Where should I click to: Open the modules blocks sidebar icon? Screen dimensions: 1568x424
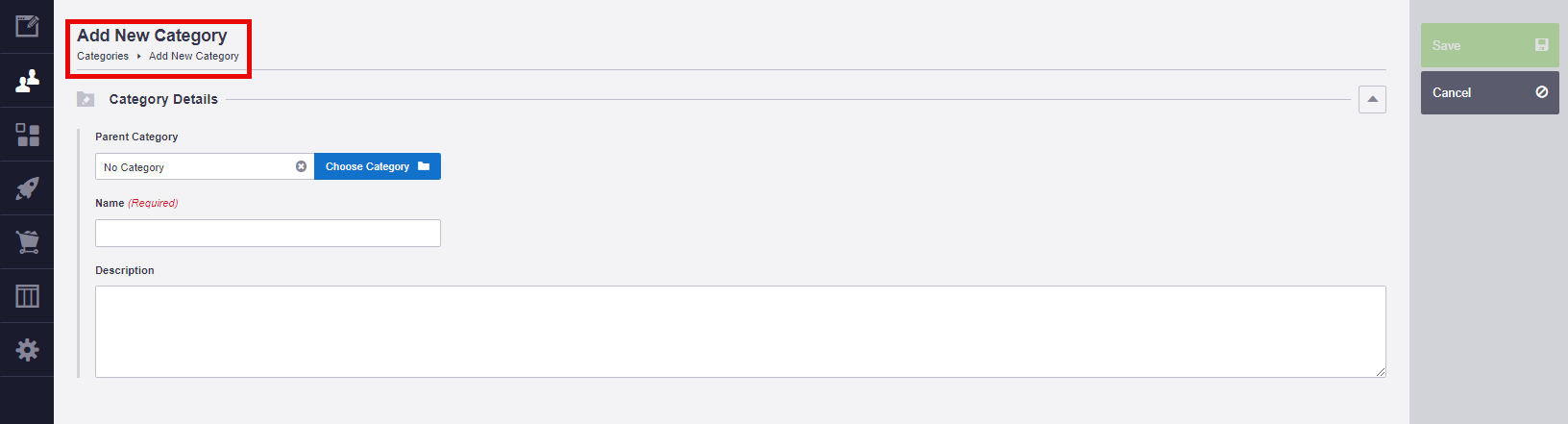coord(27,135)
